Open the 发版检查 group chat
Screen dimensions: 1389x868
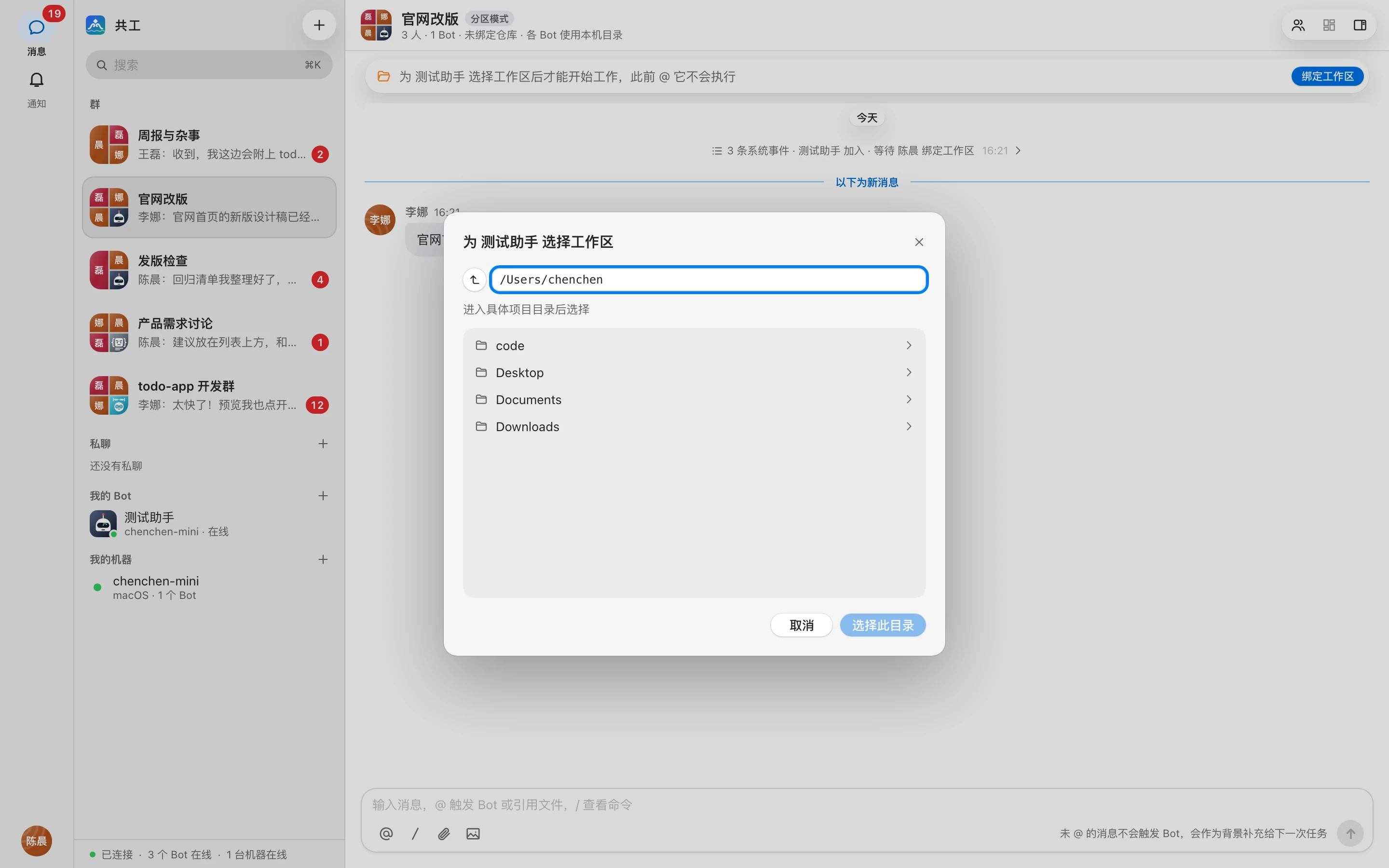coord(209,271)
